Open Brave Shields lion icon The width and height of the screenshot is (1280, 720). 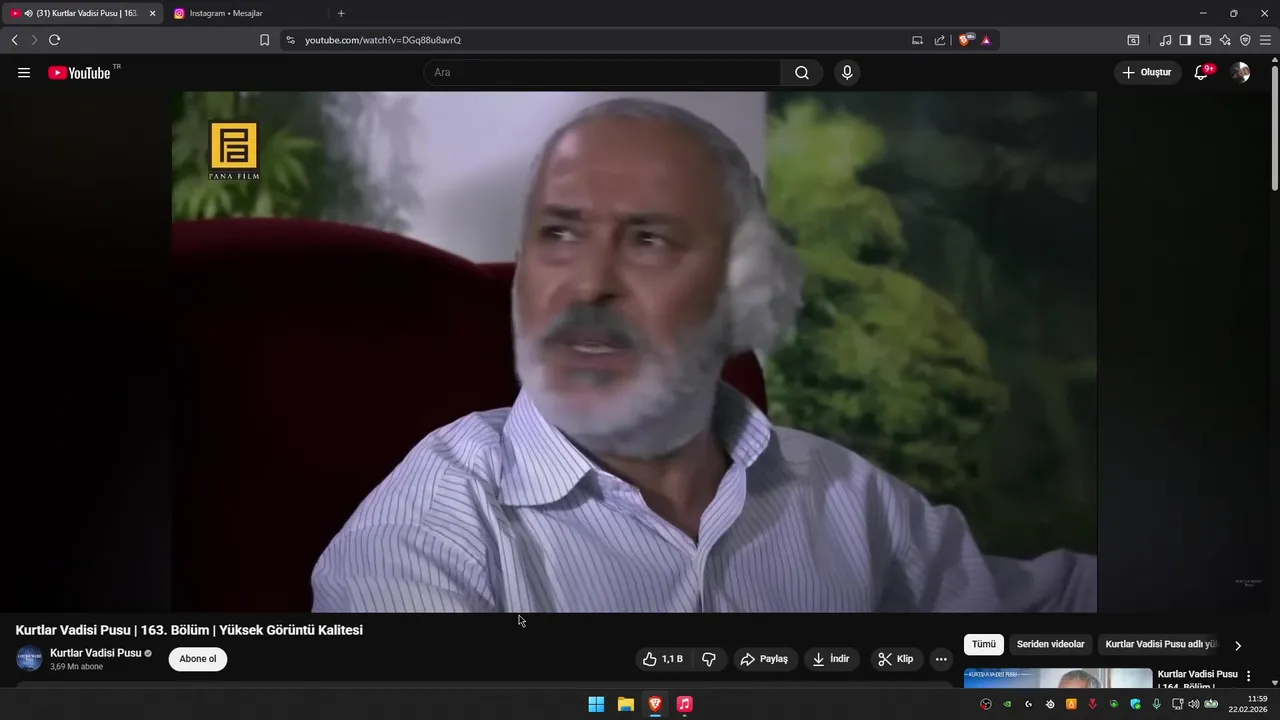tap(965, 40)
